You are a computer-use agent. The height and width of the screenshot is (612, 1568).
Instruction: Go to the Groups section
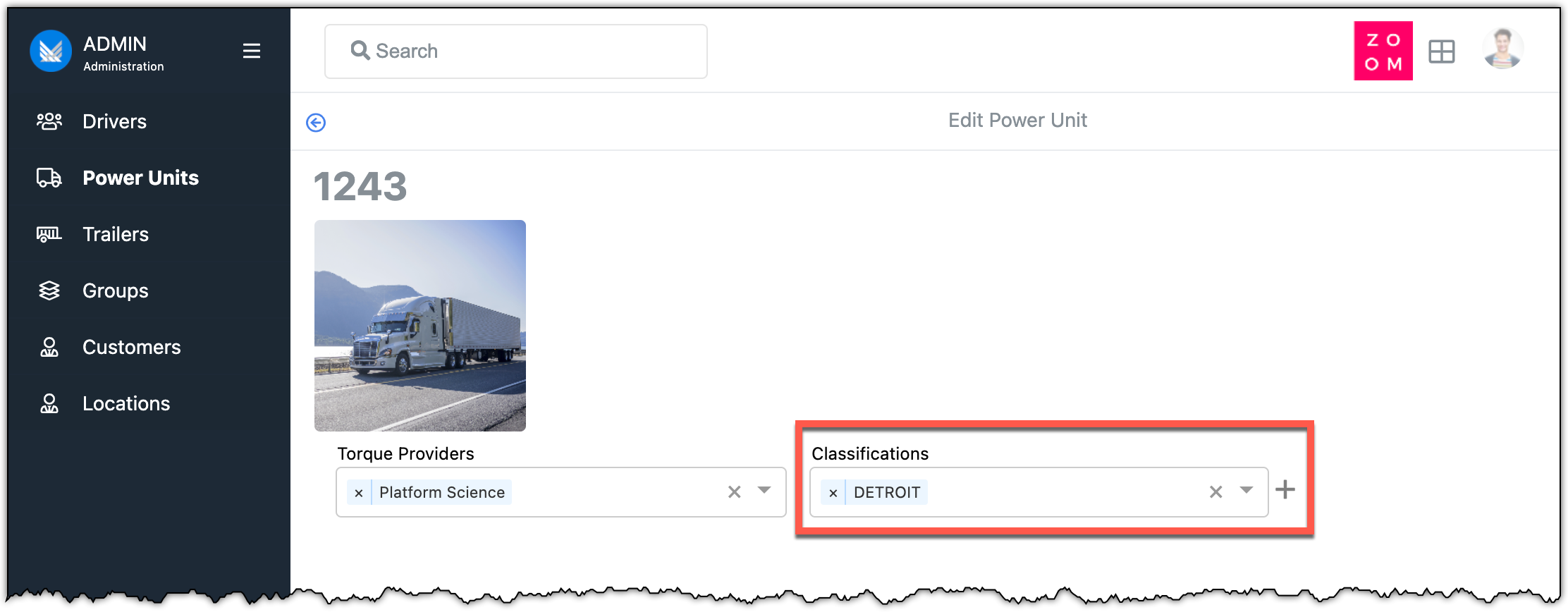(116, 290)
